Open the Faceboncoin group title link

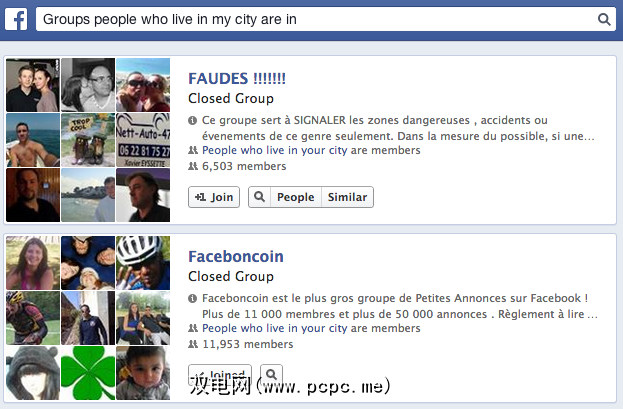[x=236, y=257]
